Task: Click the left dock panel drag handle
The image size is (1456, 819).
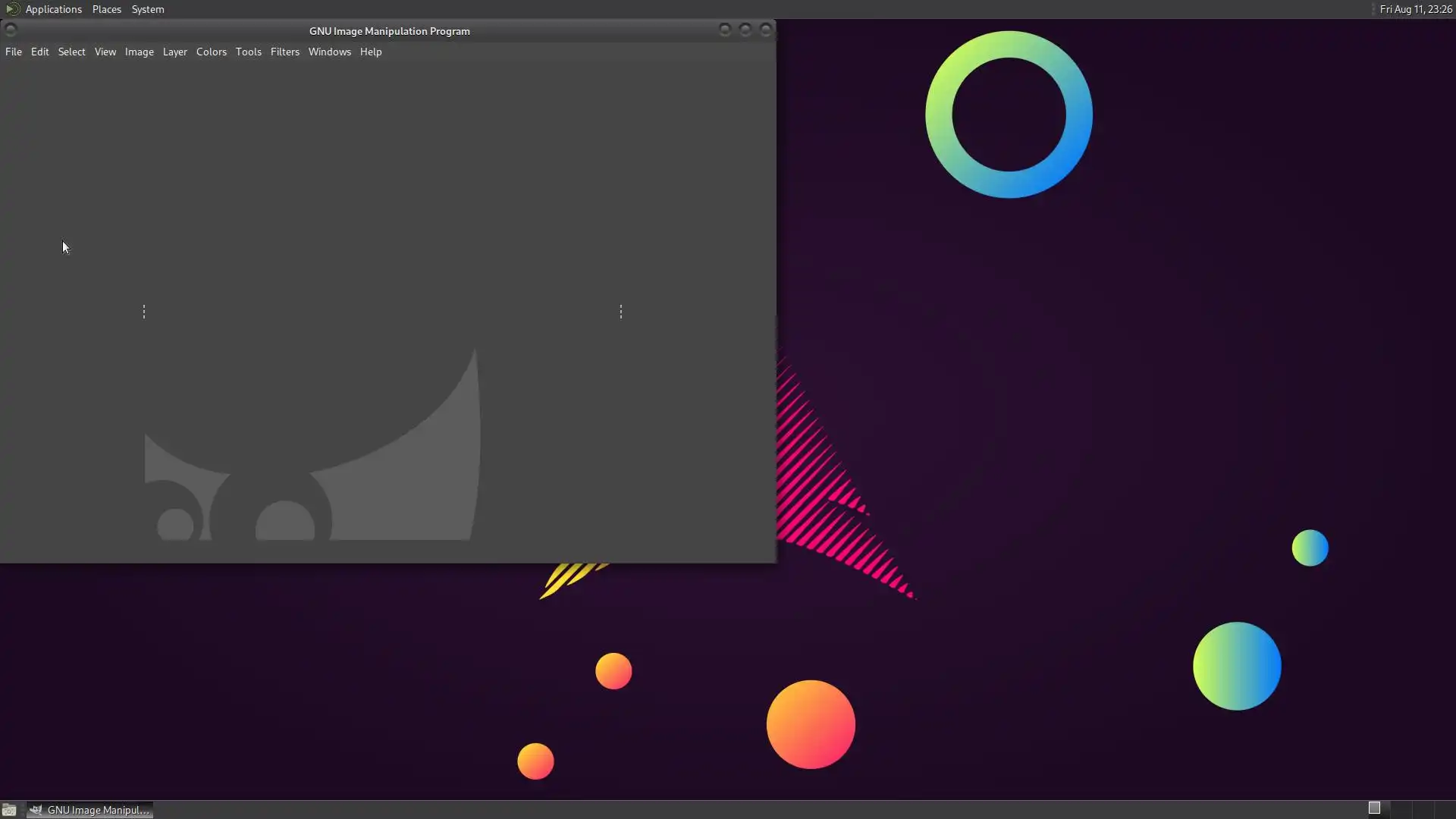Action: [144, 312]
